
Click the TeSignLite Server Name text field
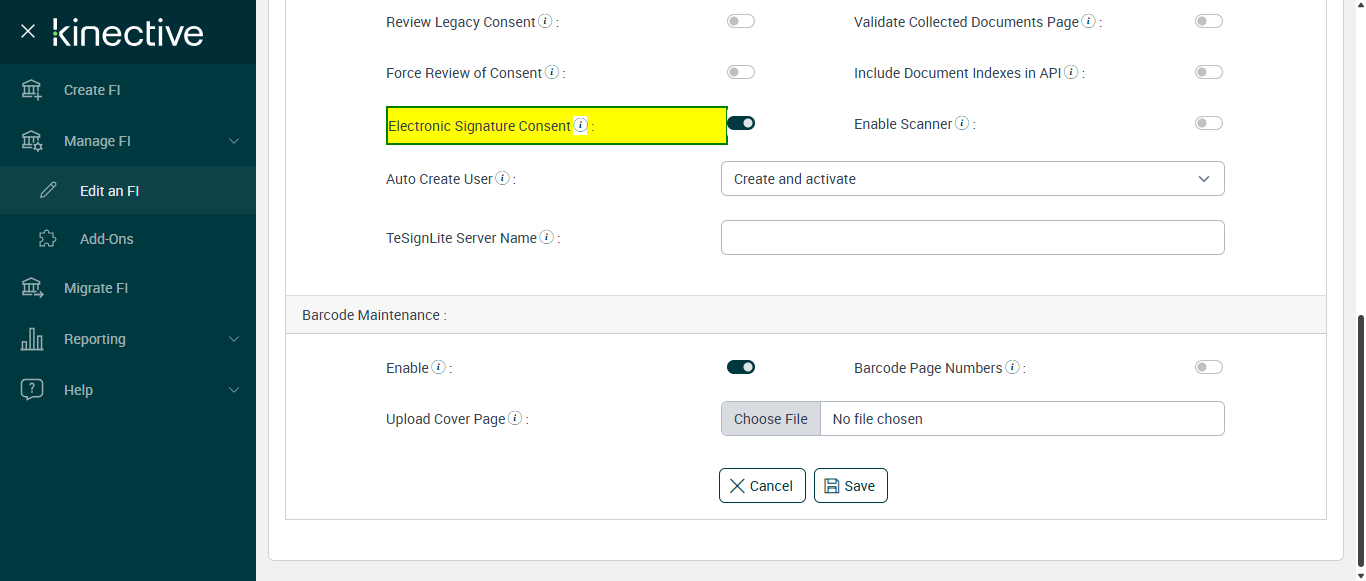pyautogui.click(x=972, y=238)
